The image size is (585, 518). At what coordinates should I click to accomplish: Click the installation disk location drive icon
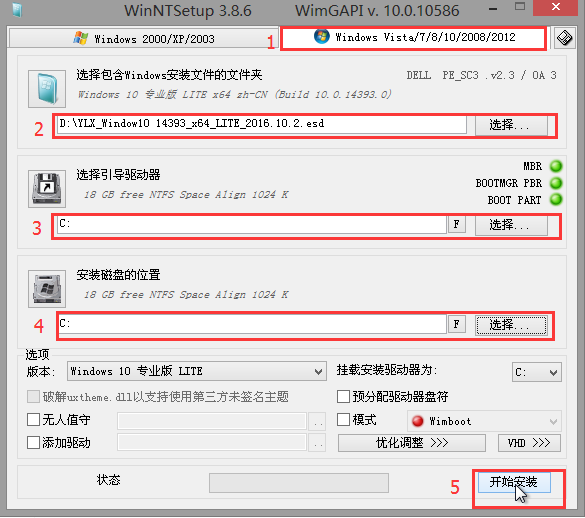47,288
